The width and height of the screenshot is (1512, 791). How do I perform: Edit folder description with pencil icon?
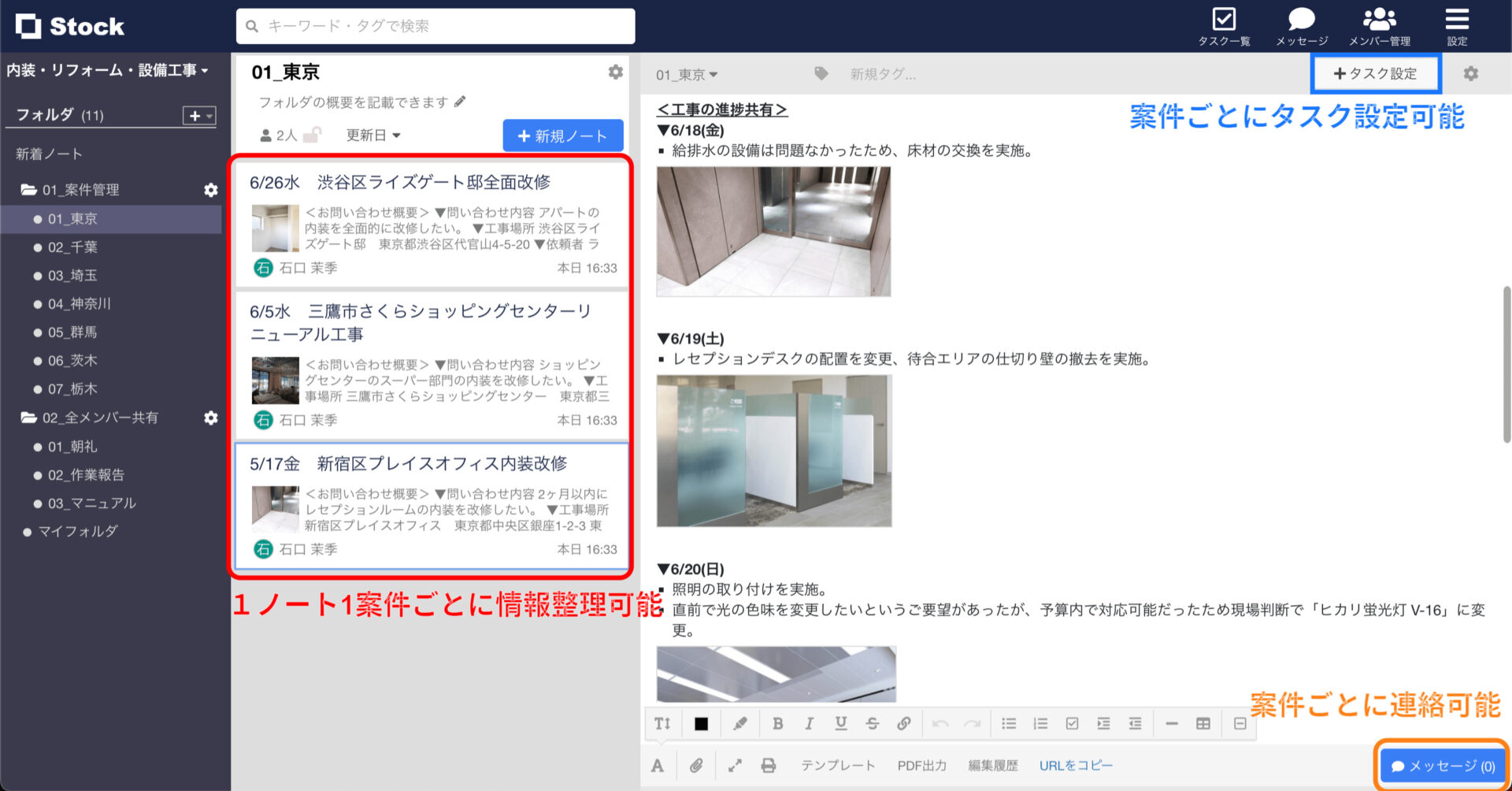460,102
